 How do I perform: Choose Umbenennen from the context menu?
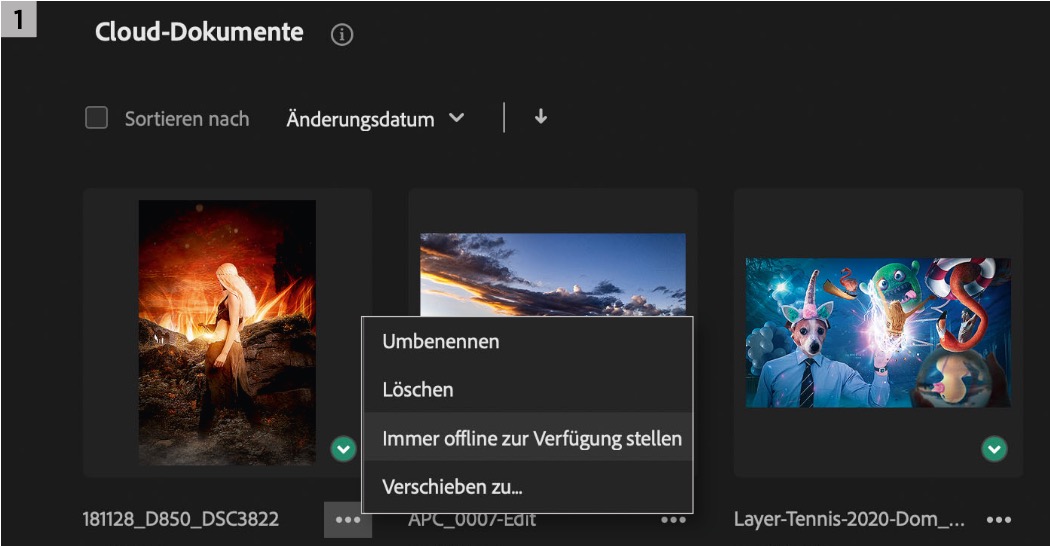tap(441, 342)
